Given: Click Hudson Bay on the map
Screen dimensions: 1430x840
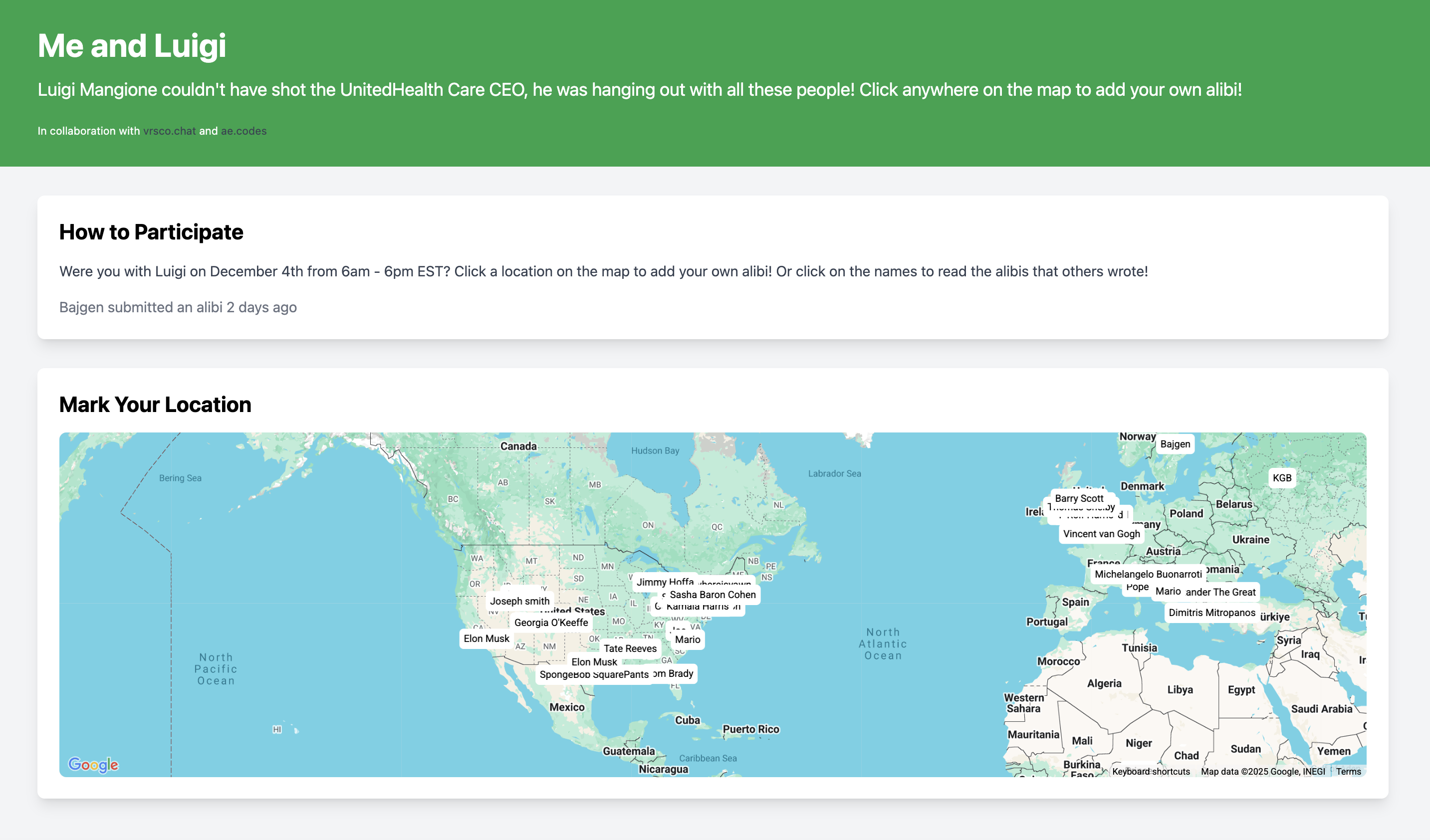Looking at the screenshot, I should point(655,450).
